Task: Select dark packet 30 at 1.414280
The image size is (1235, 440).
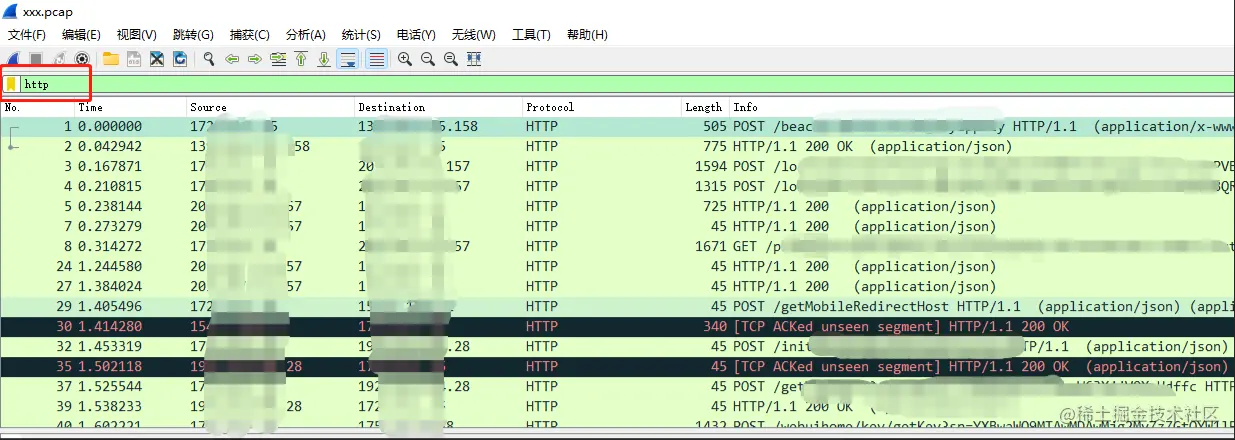Action: click(618, 326)
